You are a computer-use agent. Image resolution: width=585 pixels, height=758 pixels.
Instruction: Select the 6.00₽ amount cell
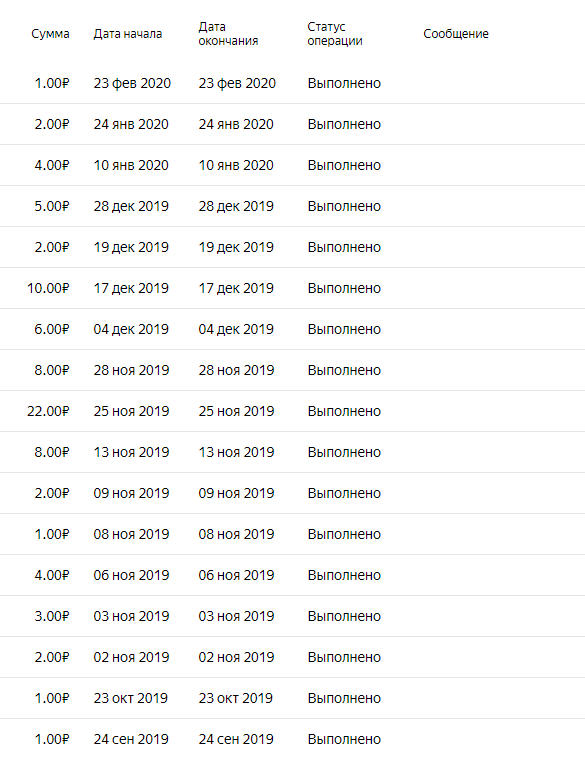pyautogui.click(x=52, y=329)
